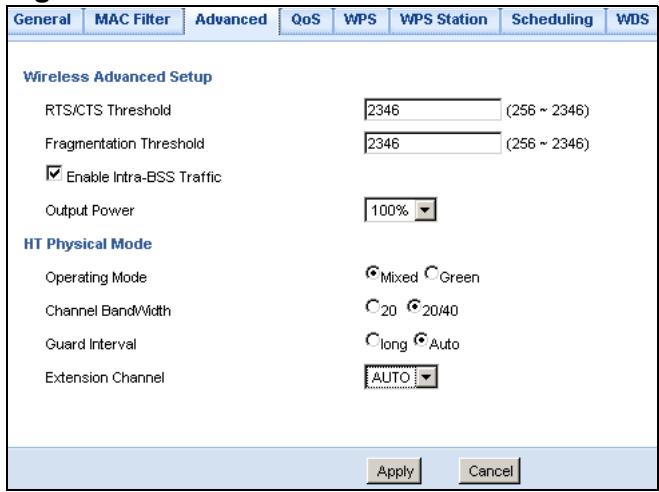Open the MAC Filter tab
Image resolution: width=659 pixels, height=492 pixels.
coord(133,20)
